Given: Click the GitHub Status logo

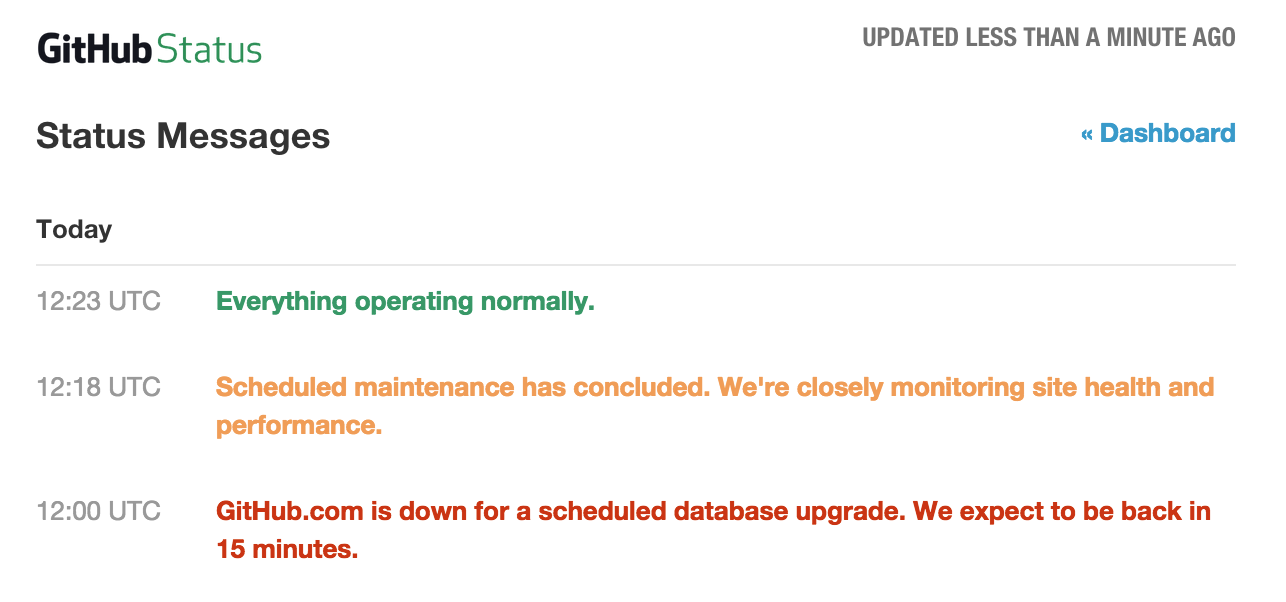Looking at the screenshot, I should [150, 49].
